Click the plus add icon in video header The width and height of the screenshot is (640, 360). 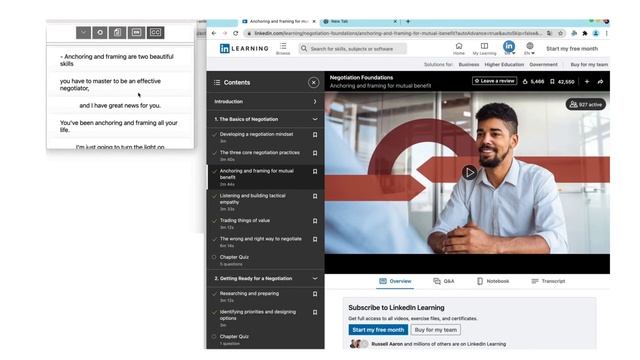click(587, 82)
